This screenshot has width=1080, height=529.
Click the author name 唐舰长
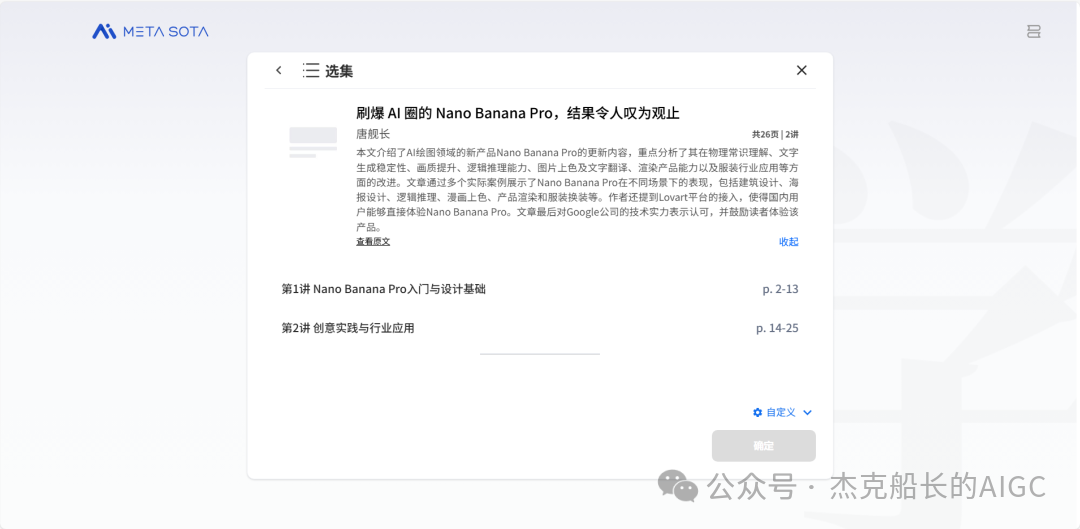(373, 134)
